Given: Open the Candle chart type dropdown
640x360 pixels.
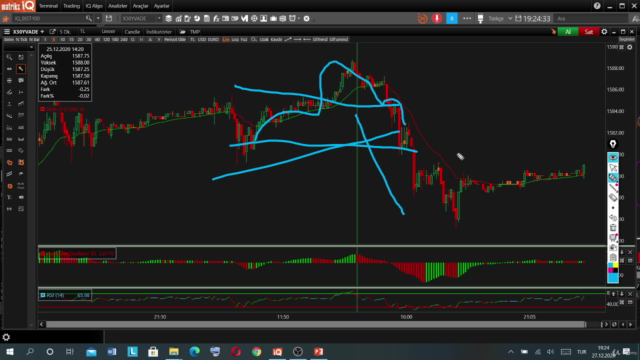Looking at the screenshot, I should 132,31.
